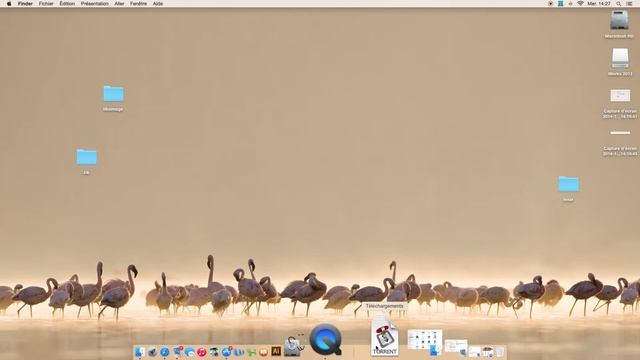The height and width of the screenshot is (360, 640).
Task: Launch Safari from the Dock
Action: coord(164,351)
